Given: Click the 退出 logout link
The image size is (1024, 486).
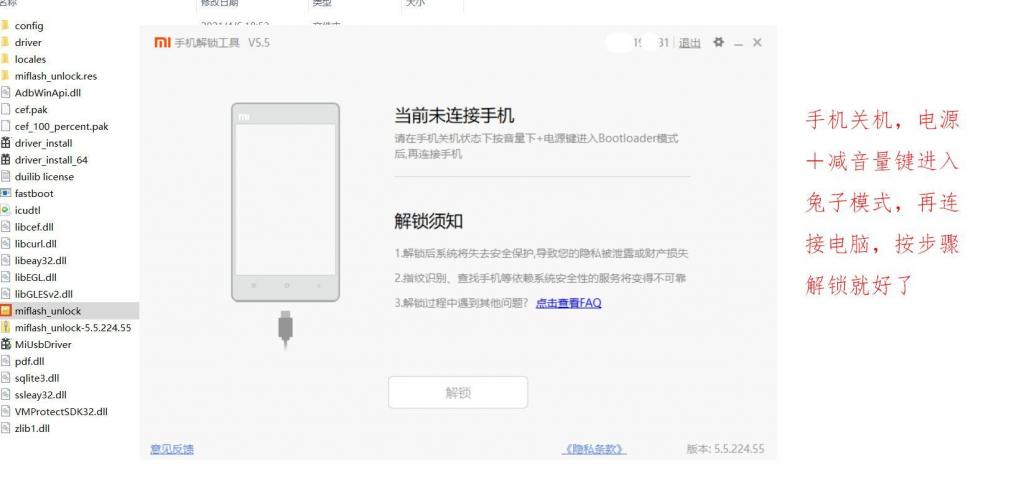Looking at the screenshot, I should point(690,43).
